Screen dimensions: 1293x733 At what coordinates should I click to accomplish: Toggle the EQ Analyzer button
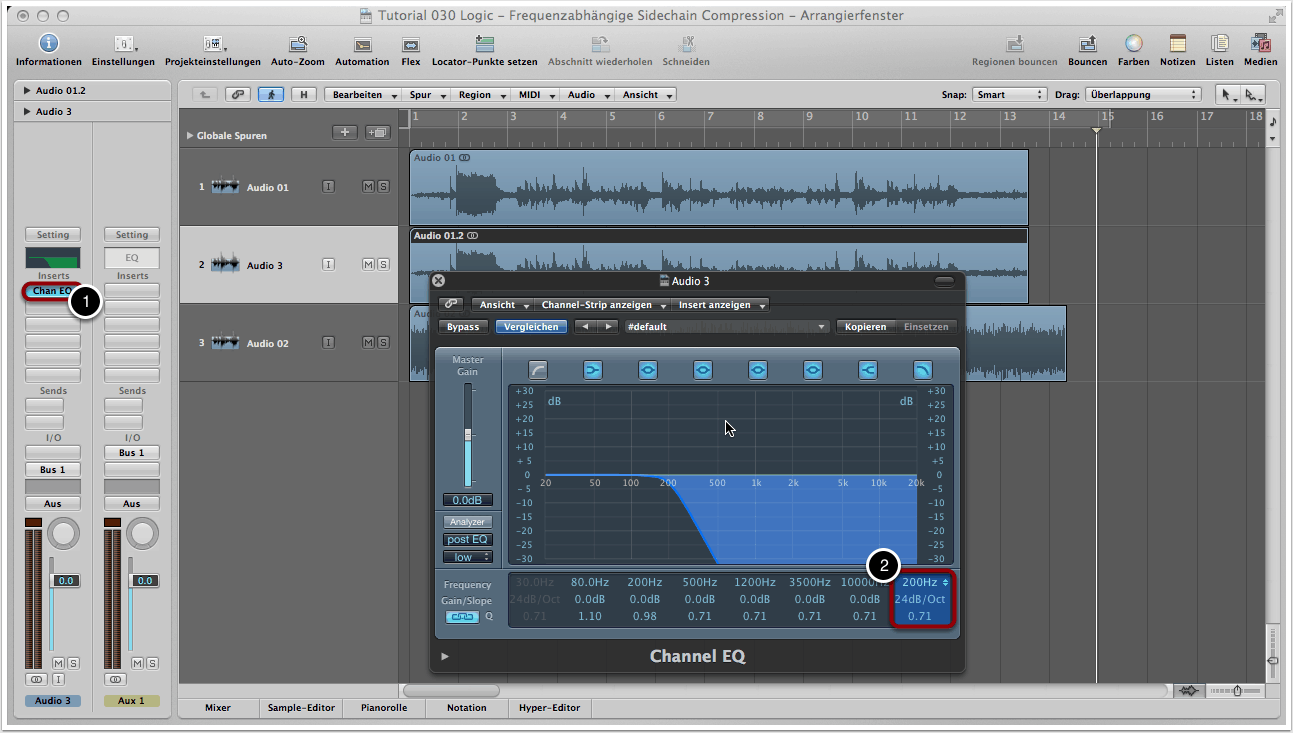click(467, 522)
